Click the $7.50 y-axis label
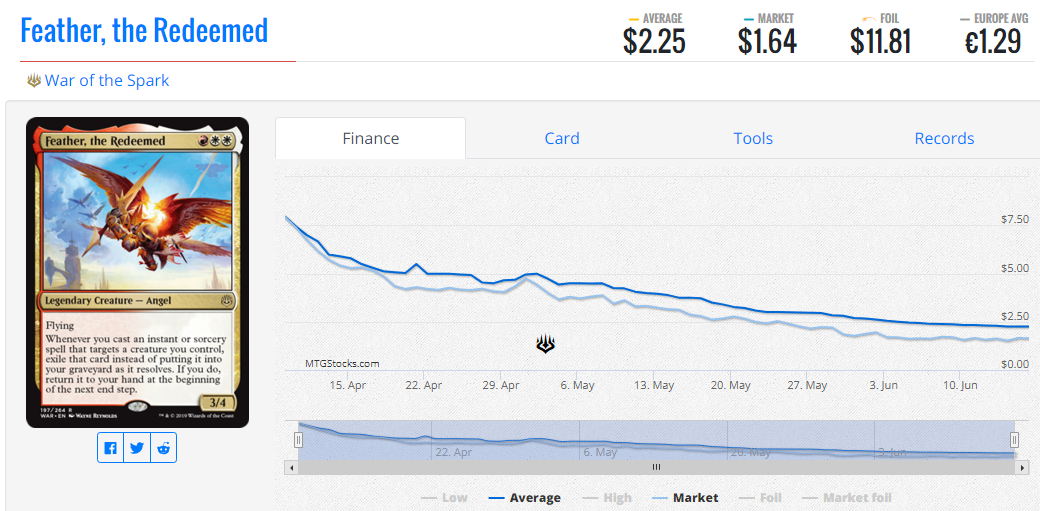 click(1015, 220)
